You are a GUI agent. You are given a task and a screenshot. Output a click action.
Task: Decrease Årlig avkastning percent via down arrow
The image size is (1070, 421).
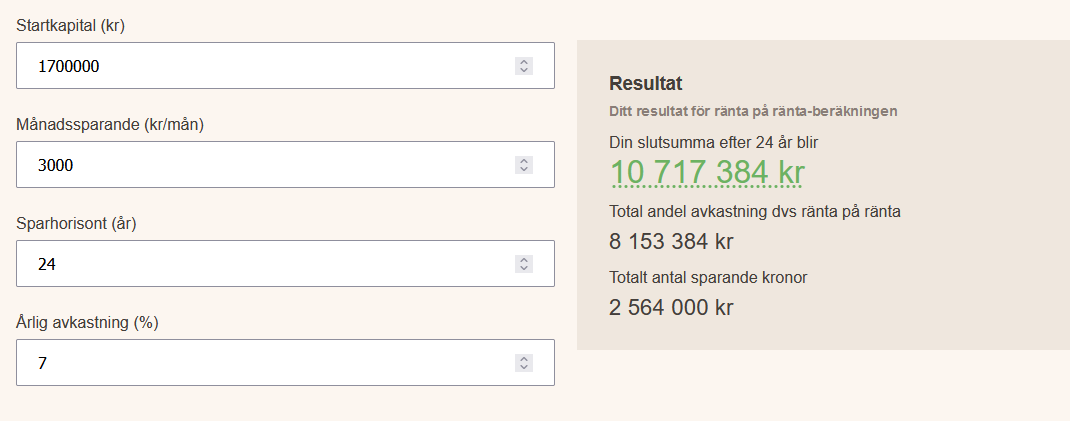pyautogui.click(x=523, y=367)
